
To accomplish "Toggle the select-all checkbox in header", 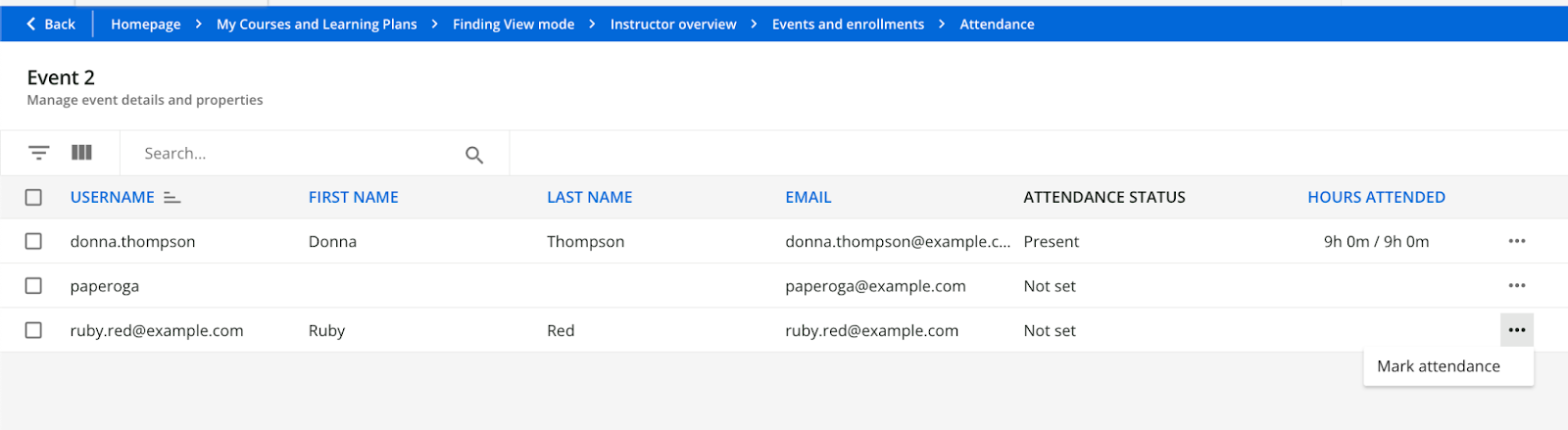I will coord(33,198).
